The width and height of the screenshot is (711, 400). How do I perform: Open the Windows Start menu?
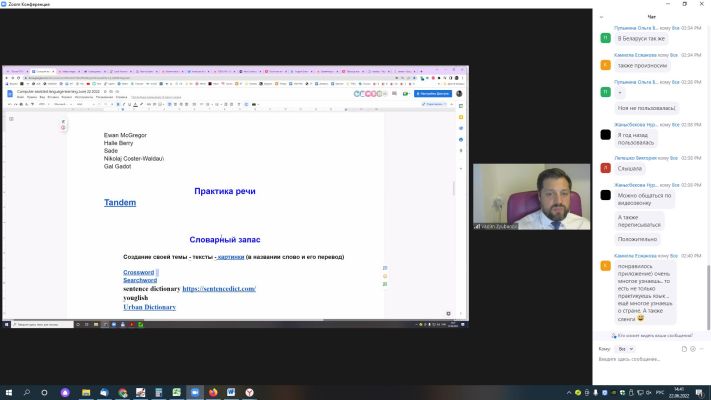tap(9, 392)
